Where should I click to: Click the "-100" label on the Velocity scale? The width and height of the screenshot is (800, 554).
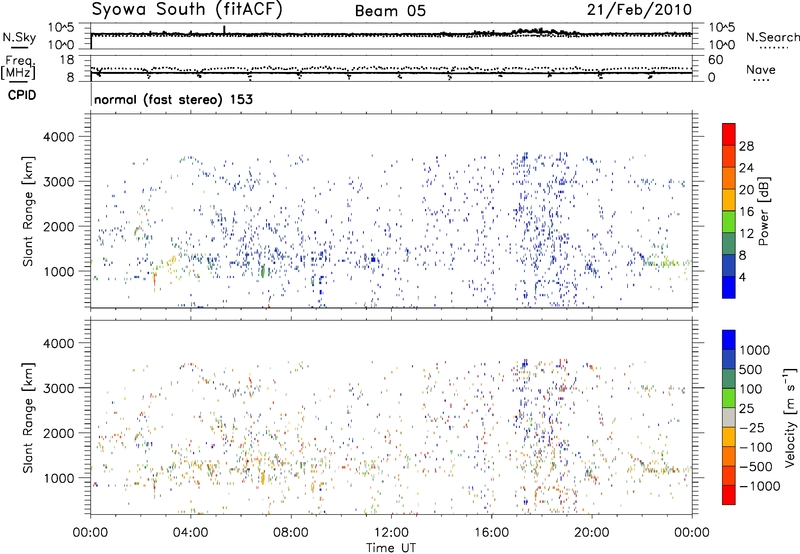[x=756, y=447]
